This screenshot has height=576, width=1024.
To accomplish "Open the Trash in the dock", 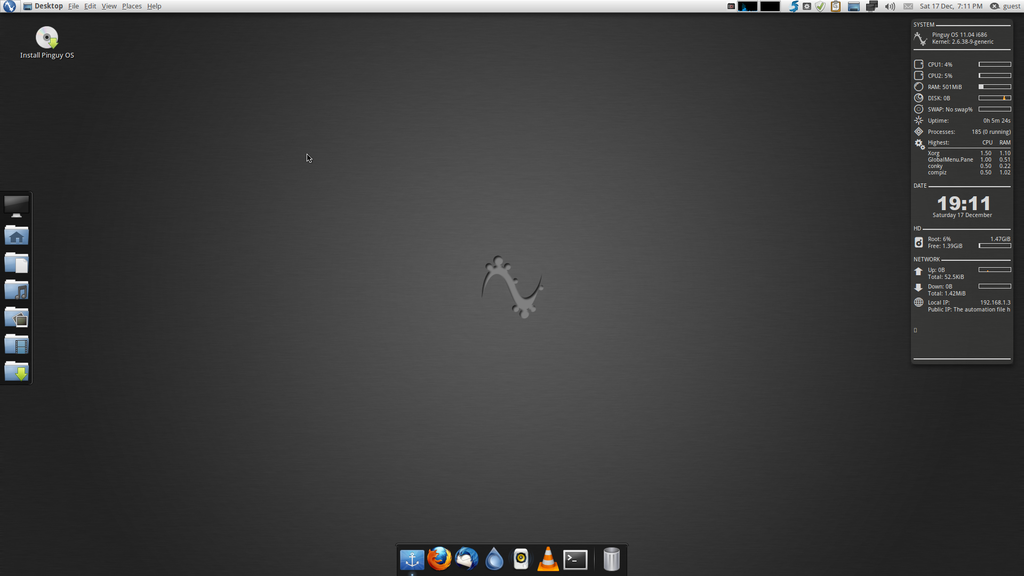I will click(x=611, y=559).
